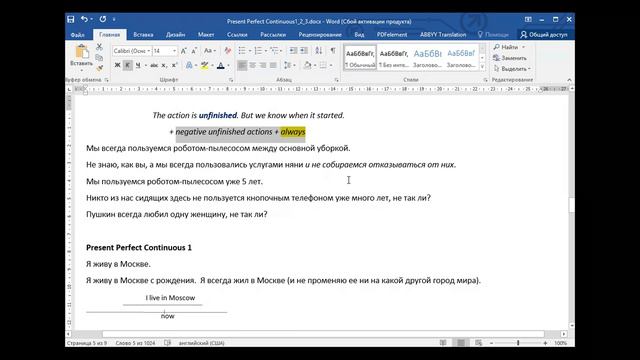Show paragraph marks with the pilcrow icon
This screenshot has width=640, height=360.
pos(333,51)
